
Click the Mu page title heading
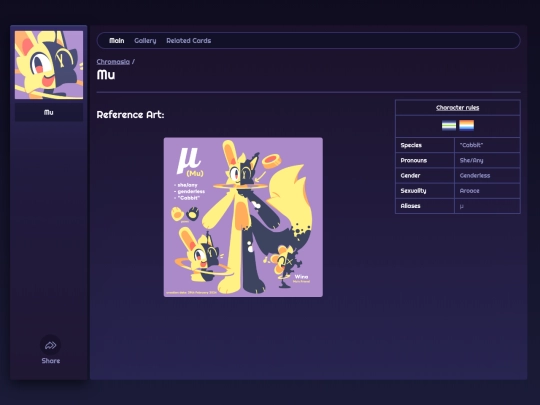pos(106,75)
